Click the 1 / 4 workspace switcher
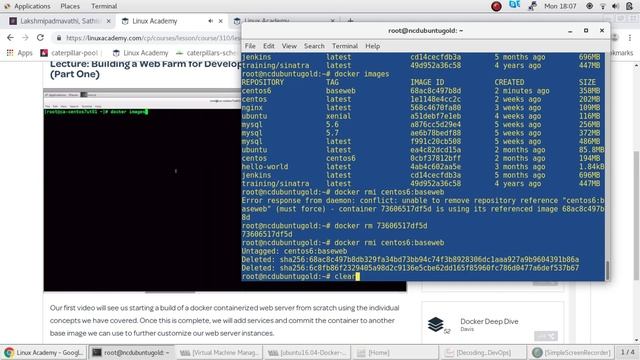The image size is (640, 360). (x=627, y=352)
